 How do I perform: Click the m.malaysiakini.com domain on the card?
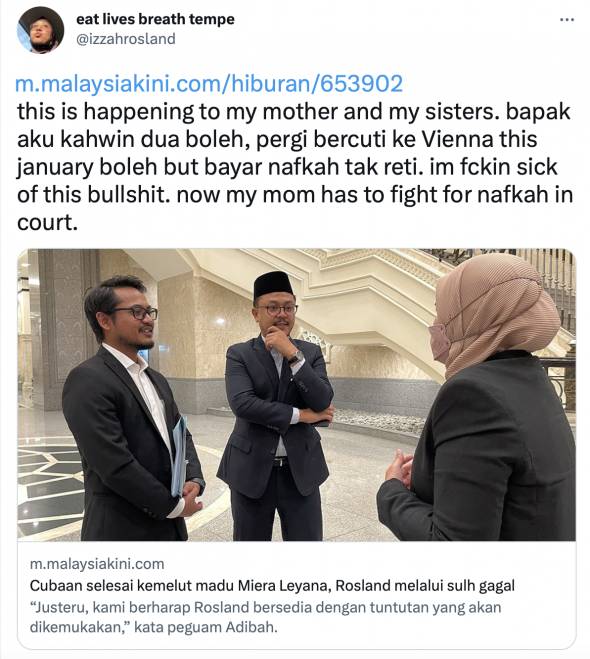pos(97,564)
